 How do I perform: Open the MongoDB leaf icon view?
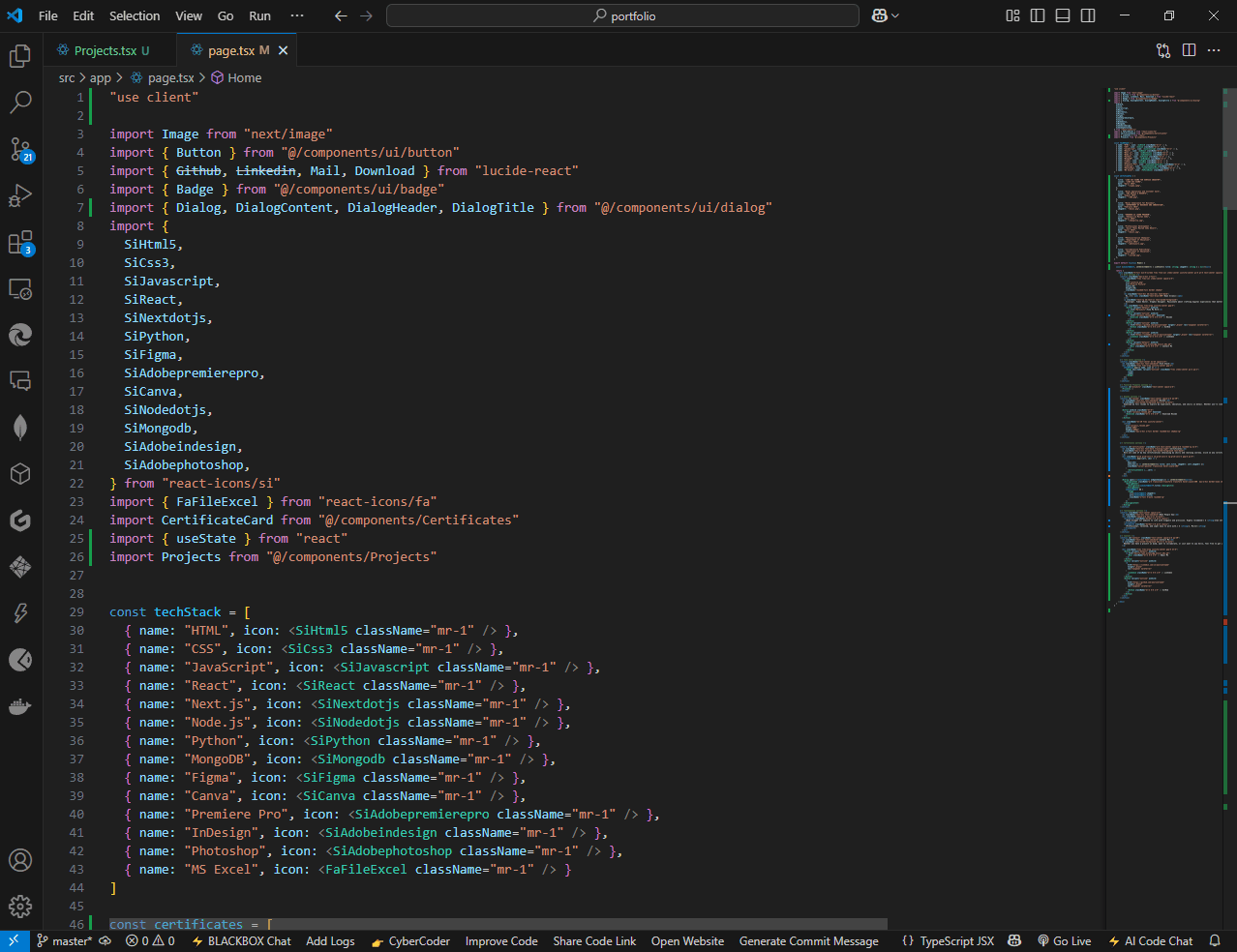tap(20, 428)
